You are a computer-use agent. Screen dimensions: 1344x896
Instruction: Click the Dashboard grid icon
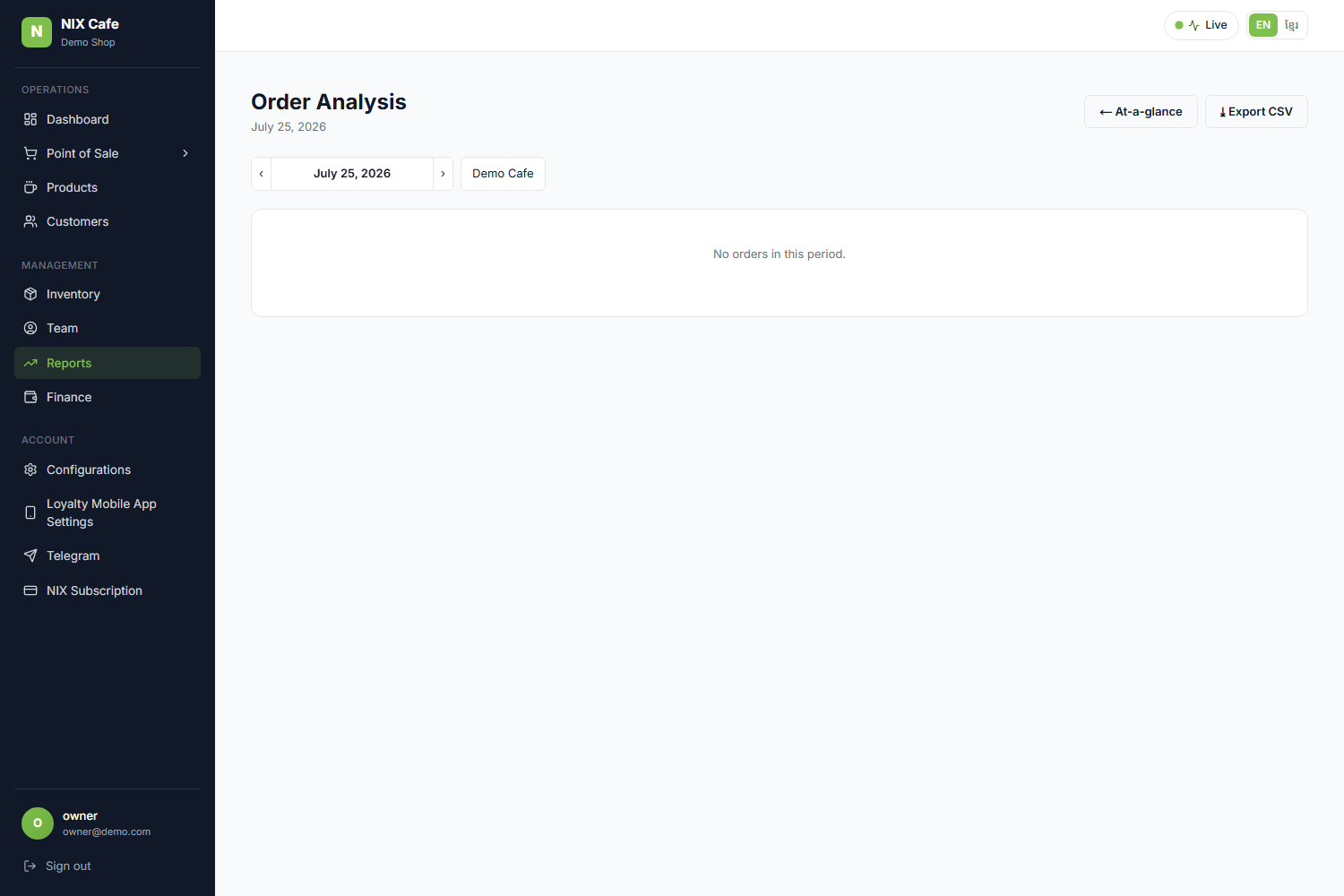[30, 119]
